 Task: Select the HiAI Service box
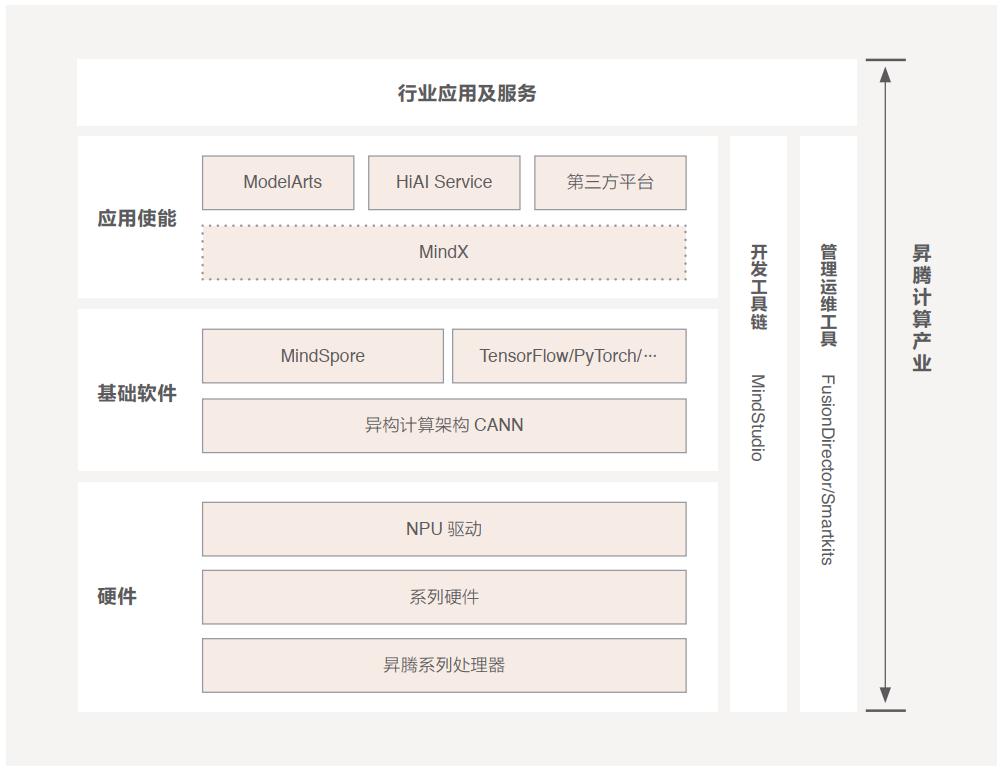click(x=444, y=183)
